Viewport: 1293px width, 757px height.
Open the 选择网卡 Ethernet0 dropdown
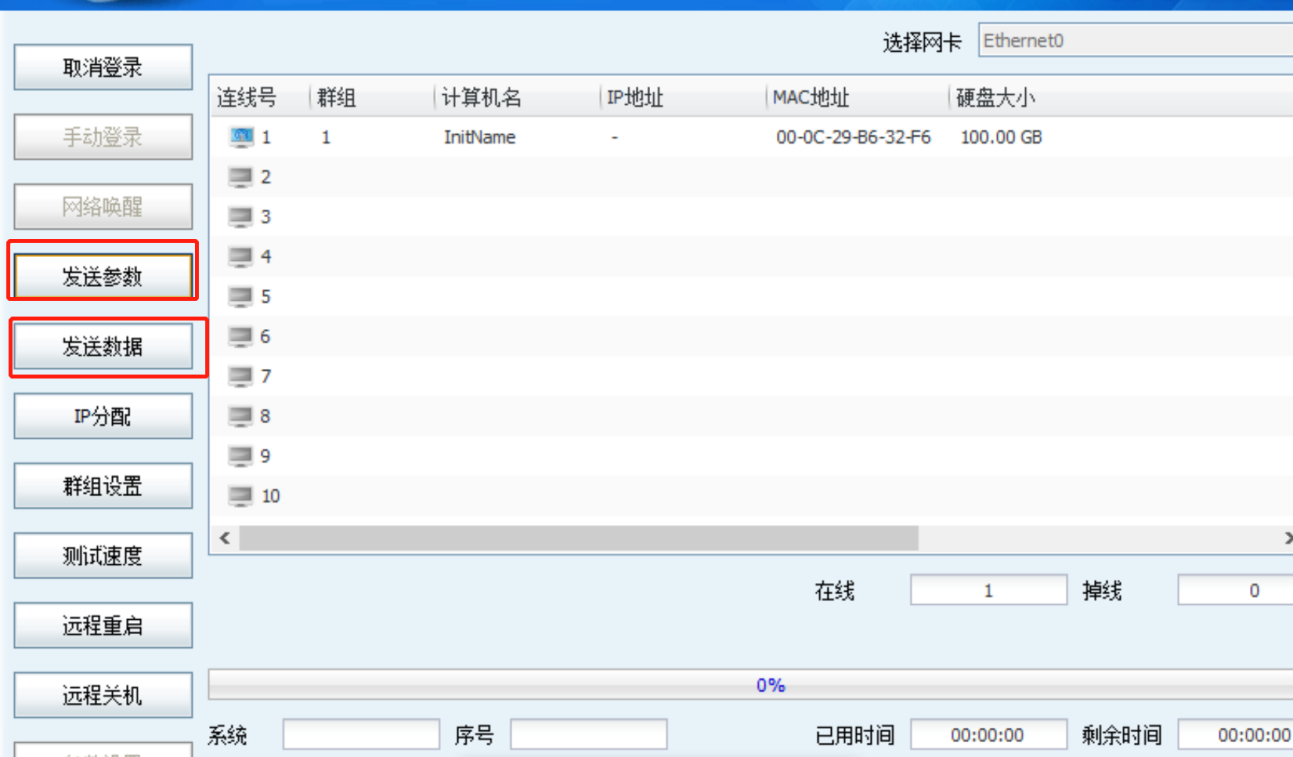1135,41
